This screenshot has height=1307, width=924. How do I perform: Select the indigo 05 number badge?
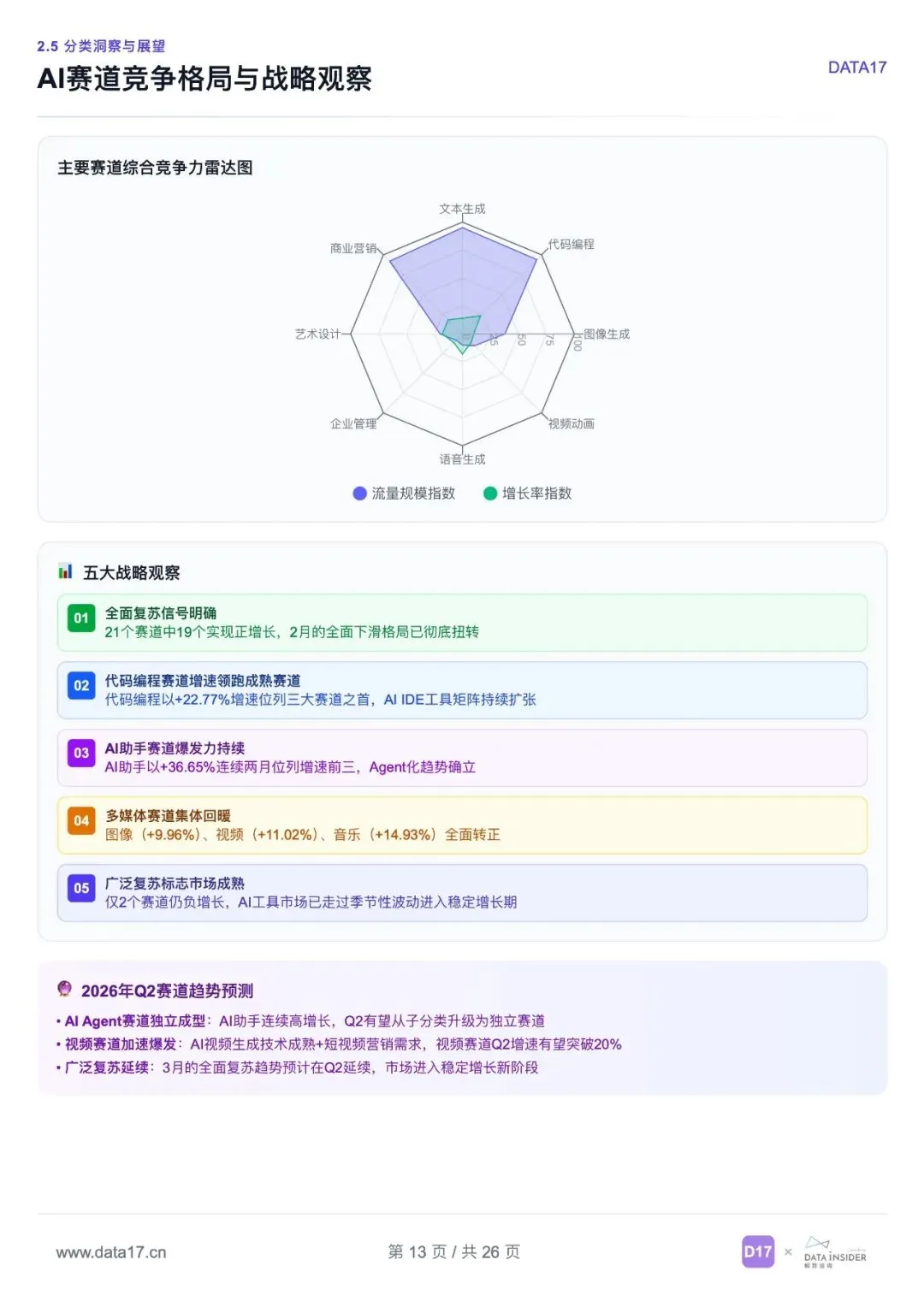click(x=81, y=889)
